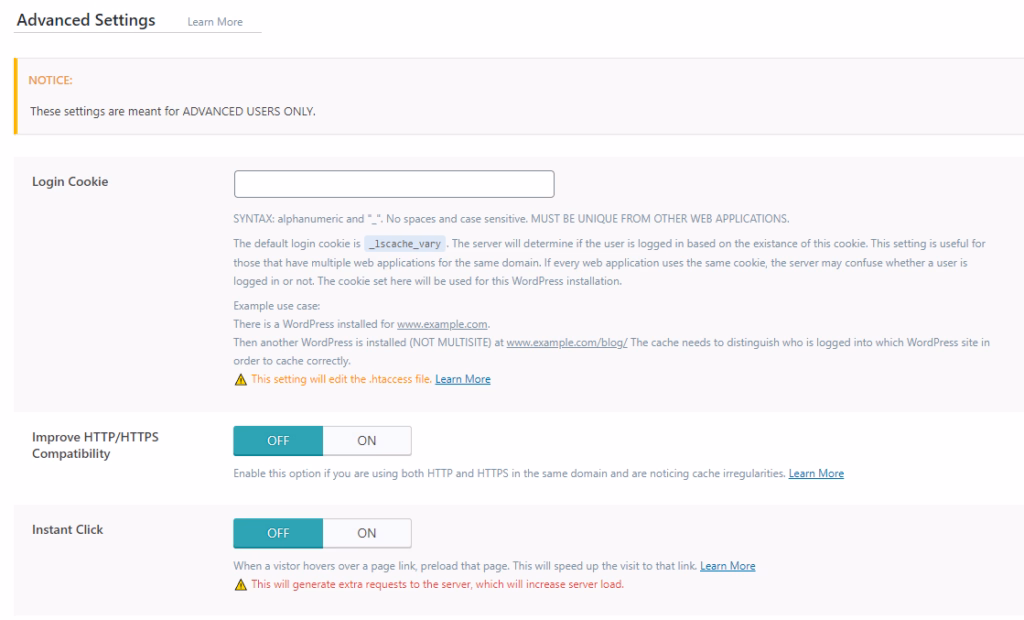Set Improve HTTP/HTTPS Compatibility to OFF
The width and height of the screenshot is (1024, 620).
coord(278,441)
